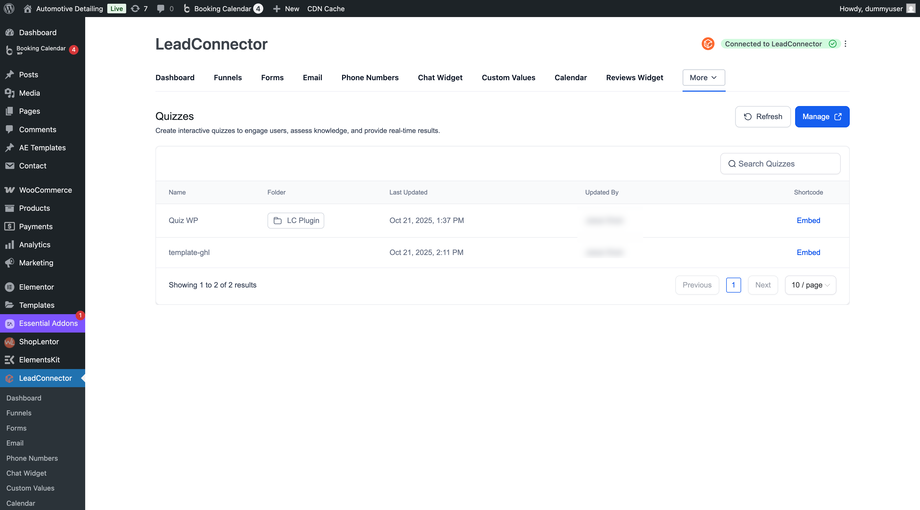Open the New content menu in admin bar
The width and height of the screenshot is (920, 510).
pyautogui.click(x=285, y=8)
